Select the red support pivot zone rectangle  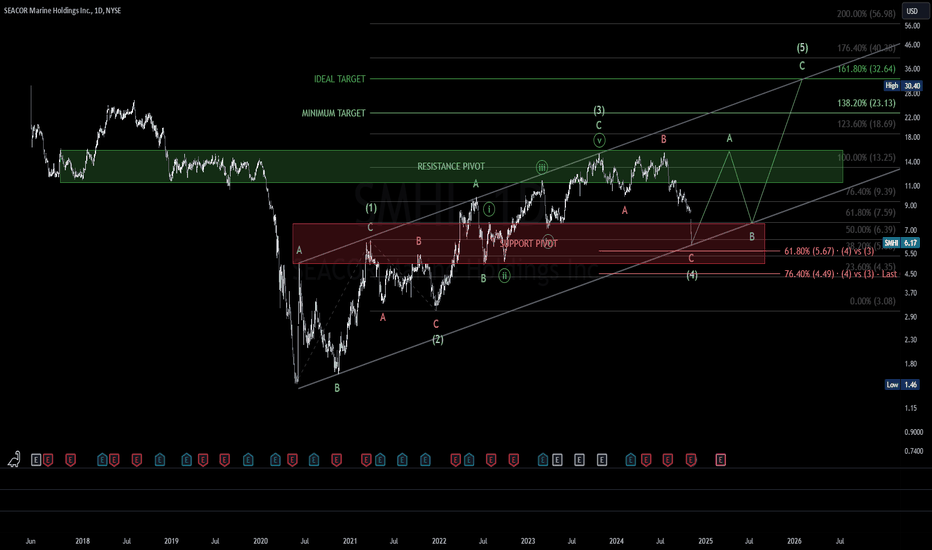click(x=528, y=243)
